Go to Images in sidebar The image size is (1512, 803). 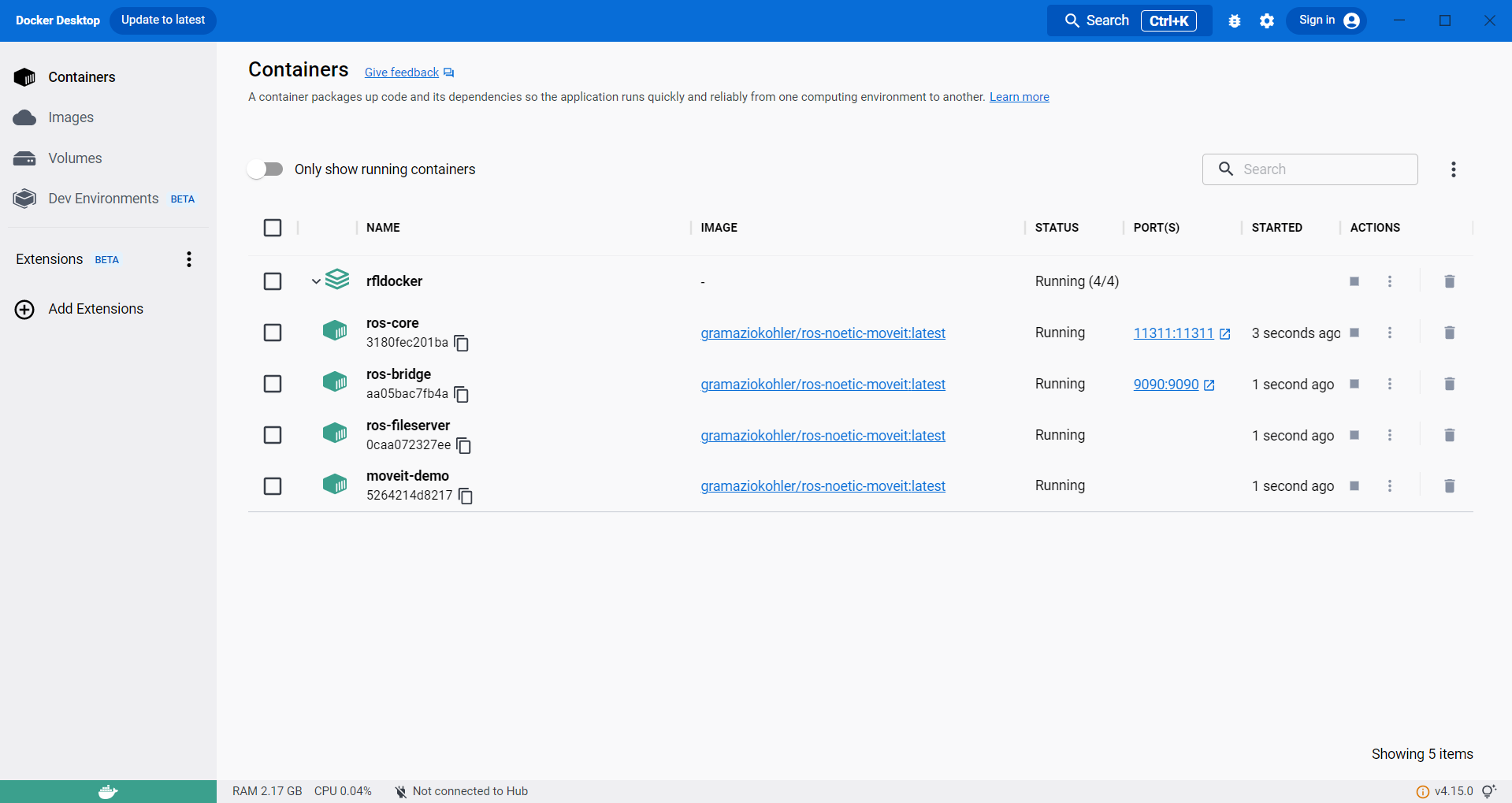click(70, 117)
